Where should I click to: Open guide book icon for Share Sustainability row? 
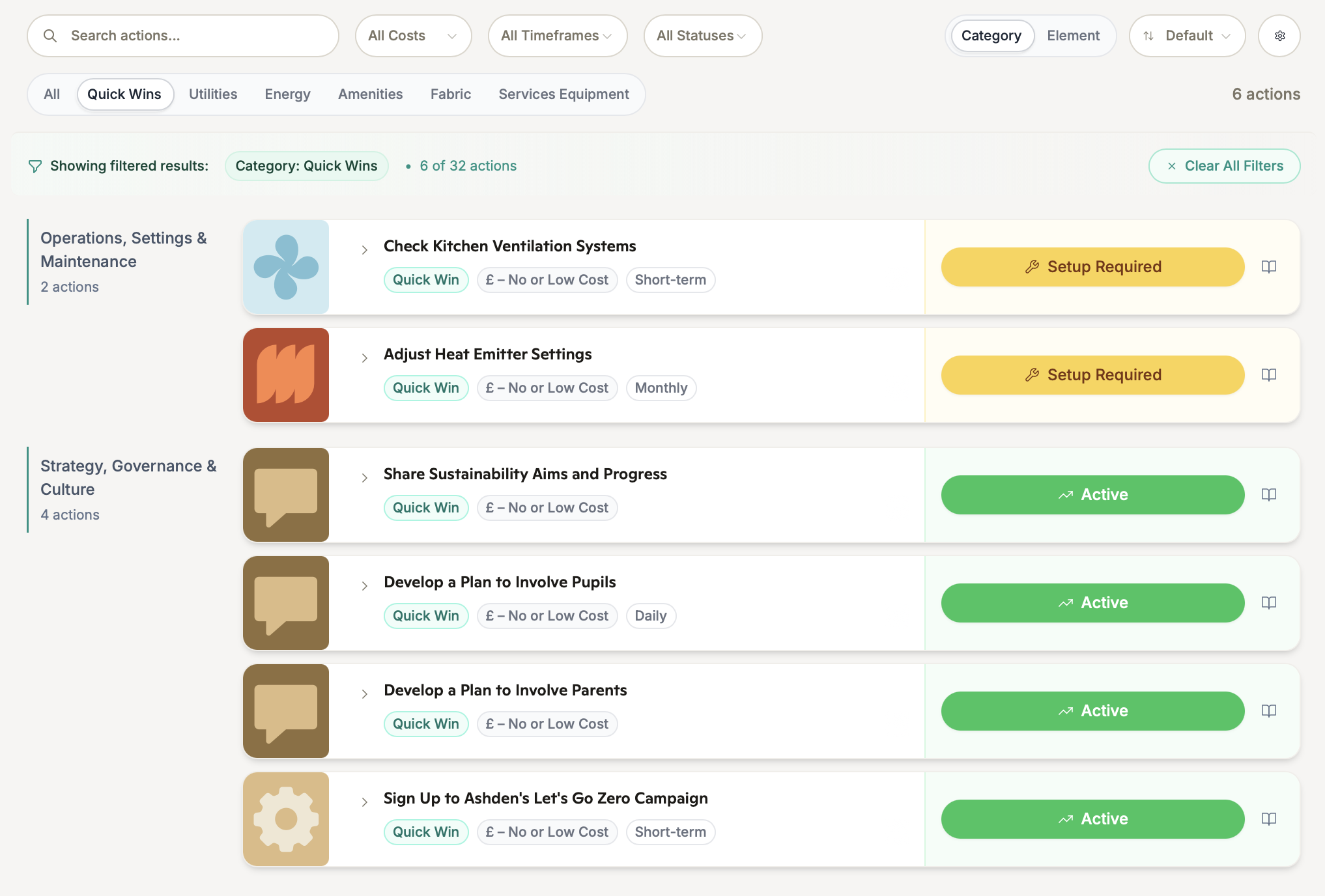tap(1268, 495)
